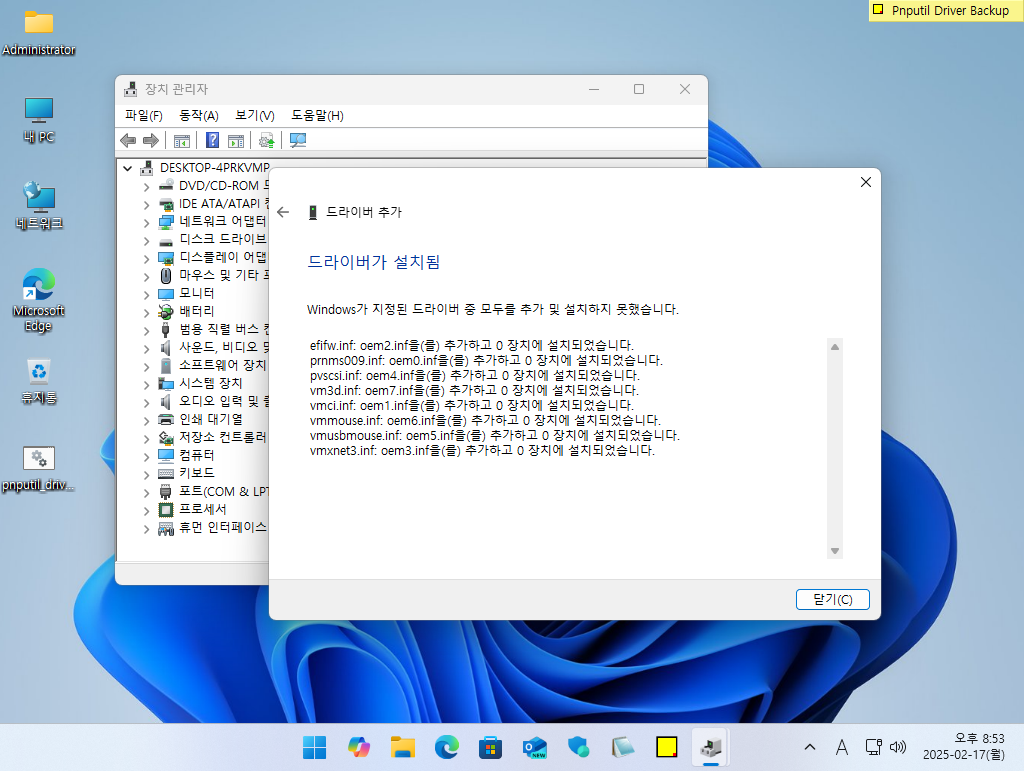Expand the DVD/CD-ROM drives node
This screenshot has height=771, width=1024.
[146, 187]
